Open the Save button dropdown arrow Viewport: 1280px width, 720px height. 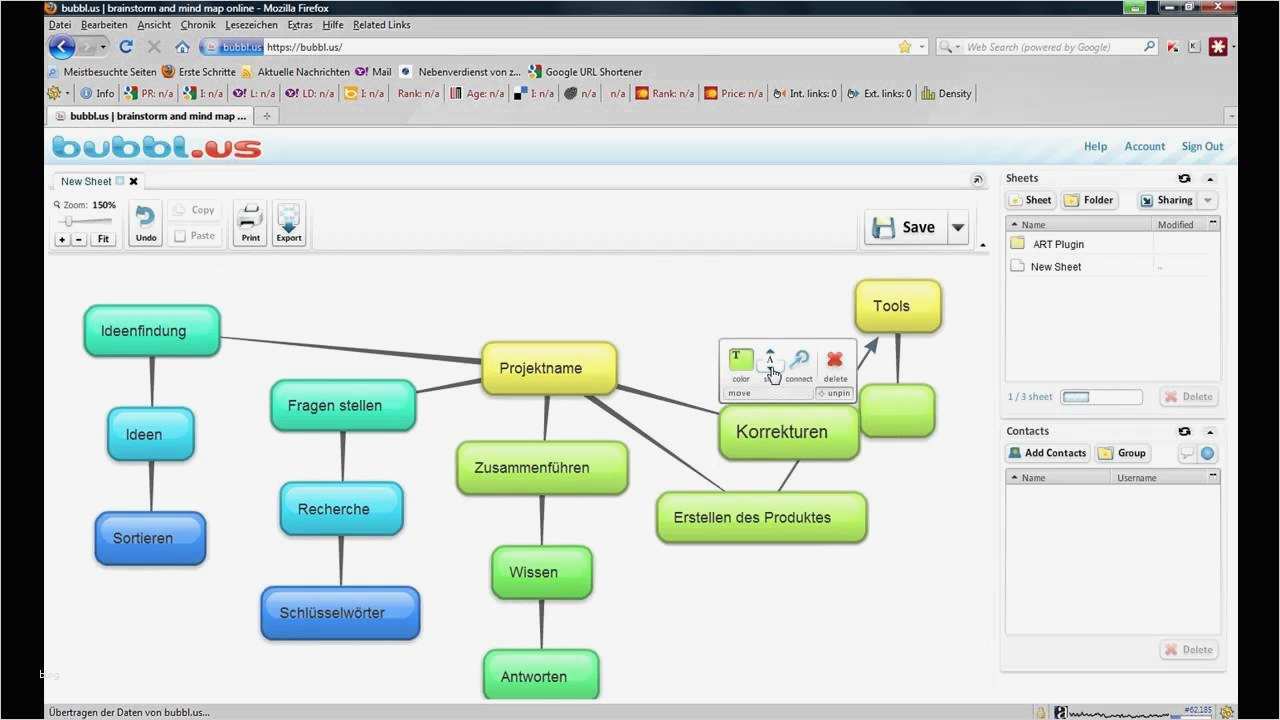pyautogui.click(x=957, y=227)
